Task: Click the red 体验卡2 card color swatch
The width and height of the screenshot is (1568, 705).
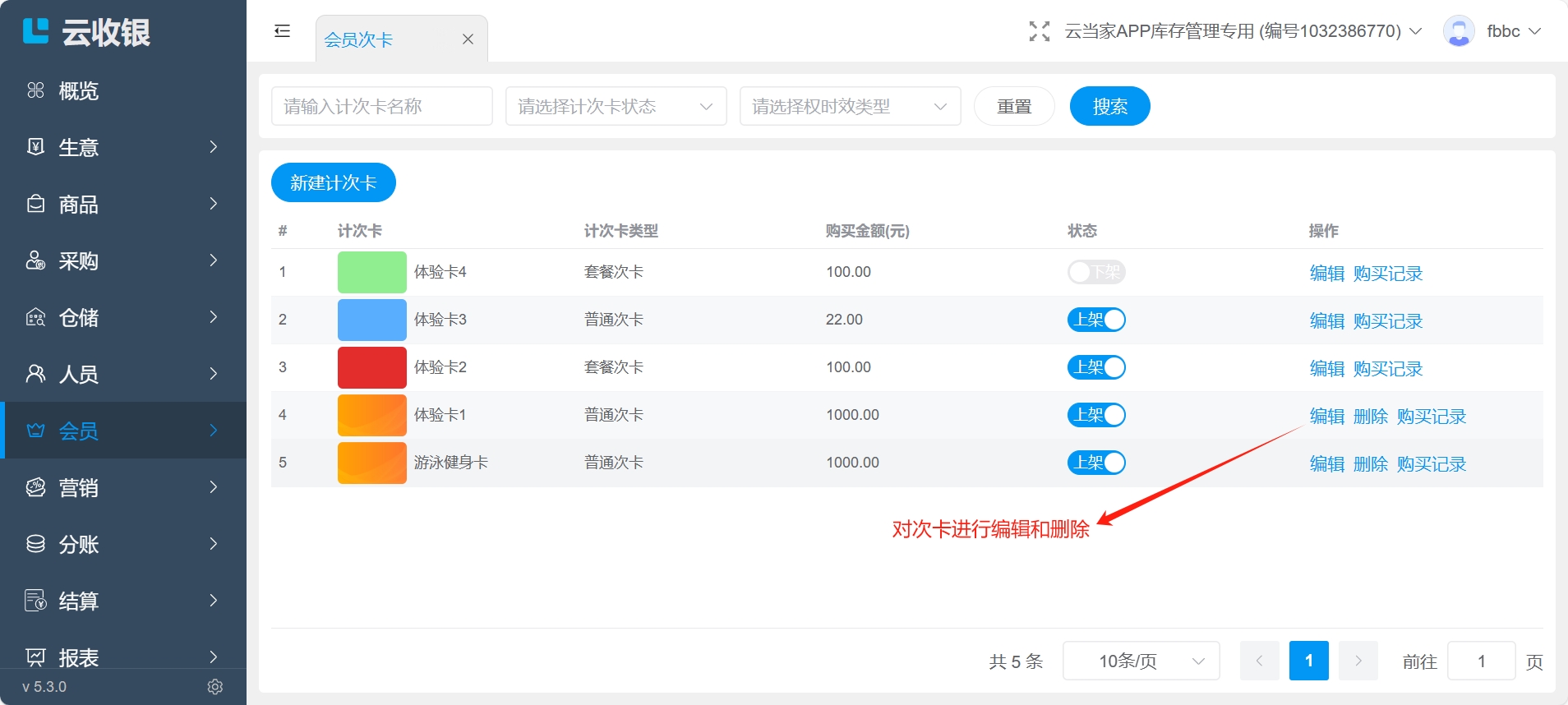Action: click(x=371, y=367)
